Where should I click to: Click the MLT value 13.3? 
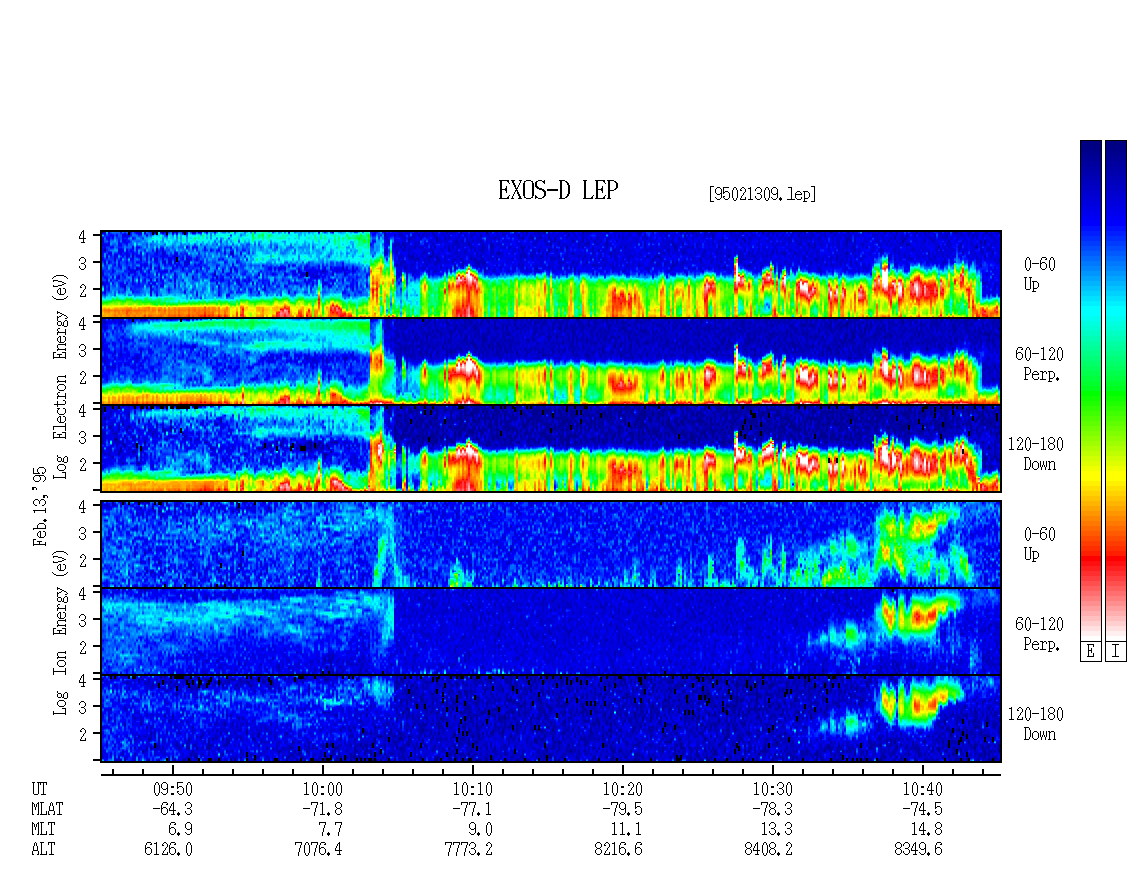(x=776, y=830)
